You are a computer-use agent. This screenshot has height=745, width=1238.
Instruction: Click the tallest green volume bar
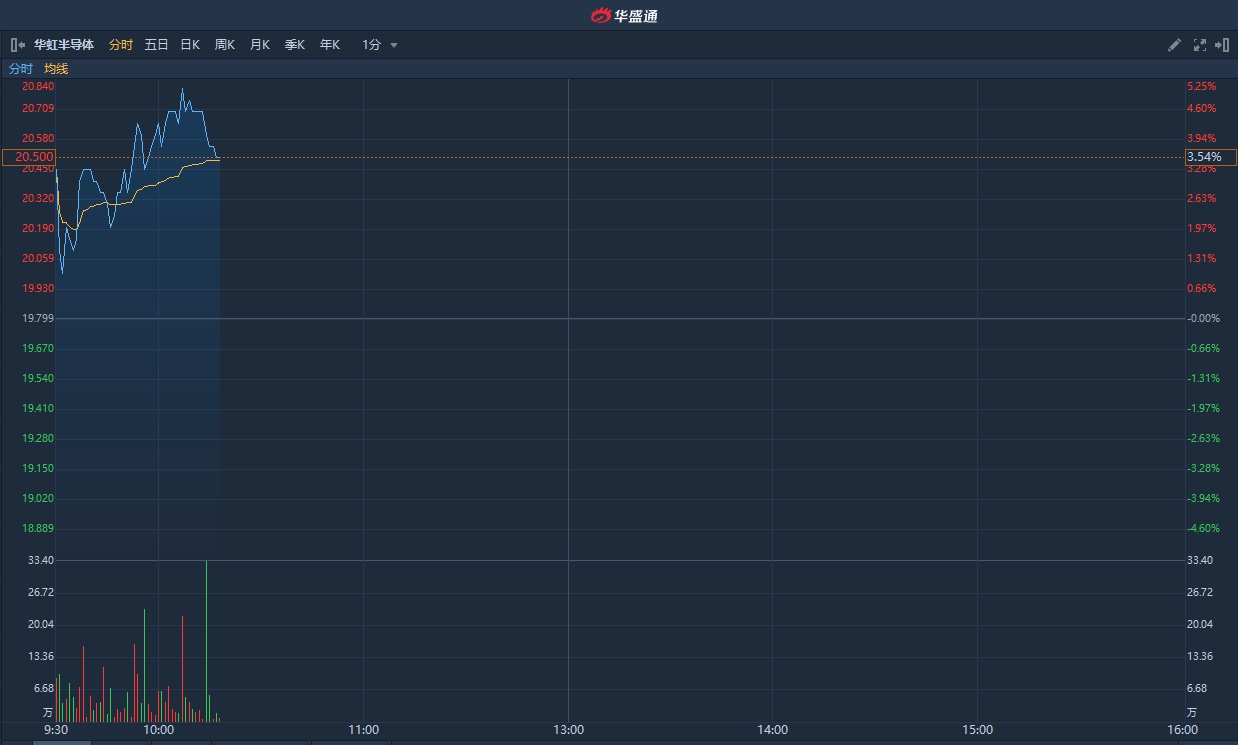tap(206, 641)
